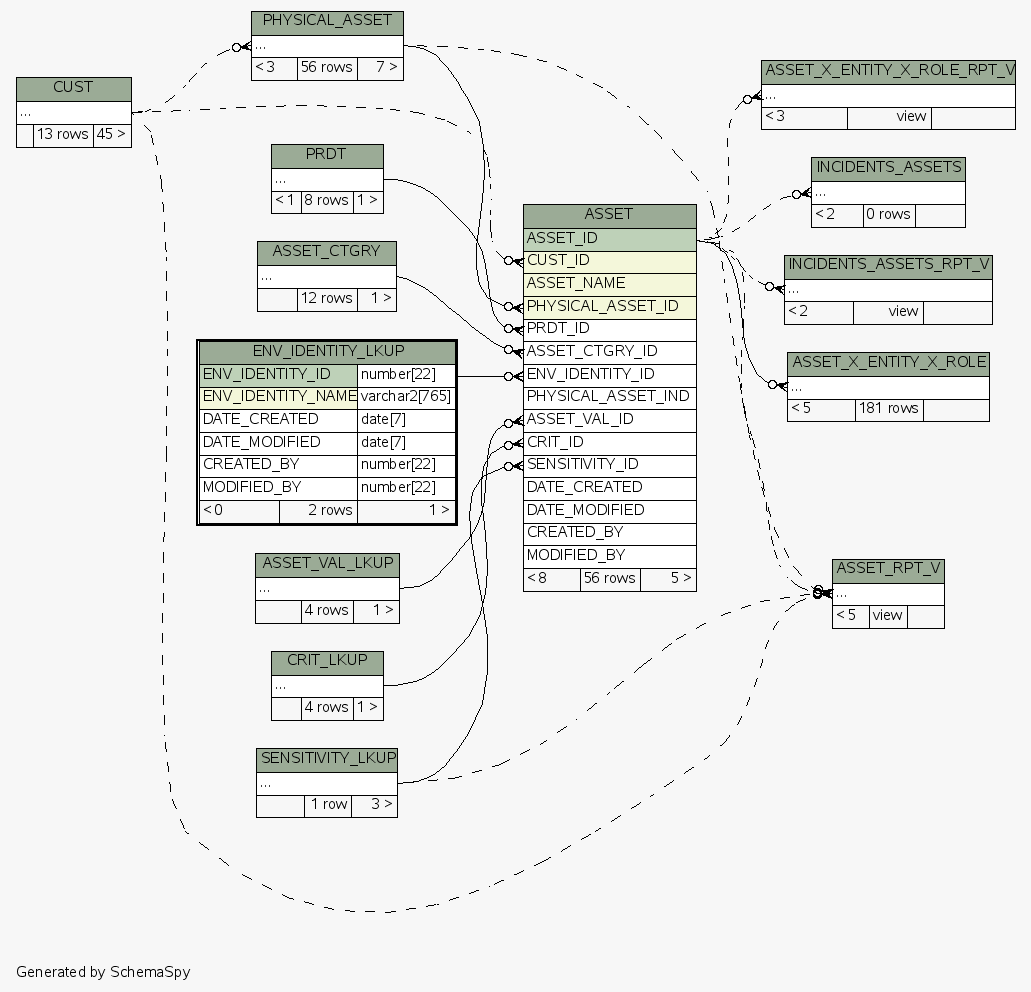Viewport: 1031px width, 992px height.
Task: Click the Generated by SchemaSpy text
Action: tap(103, 972)
